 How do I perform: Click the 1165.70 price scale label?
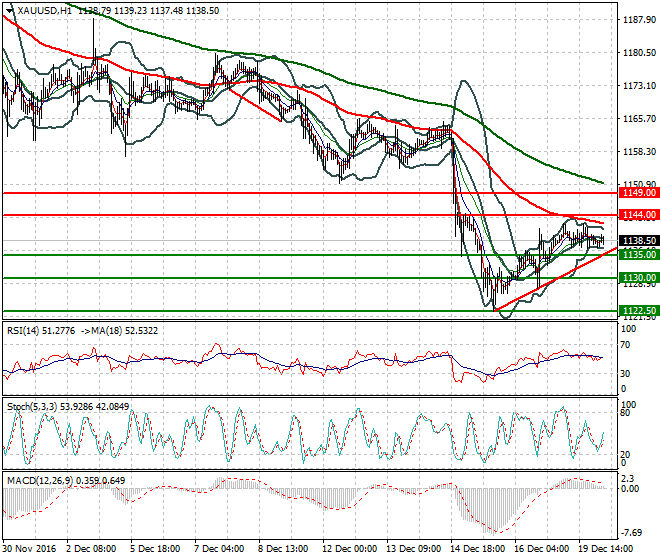click(639, 119)
